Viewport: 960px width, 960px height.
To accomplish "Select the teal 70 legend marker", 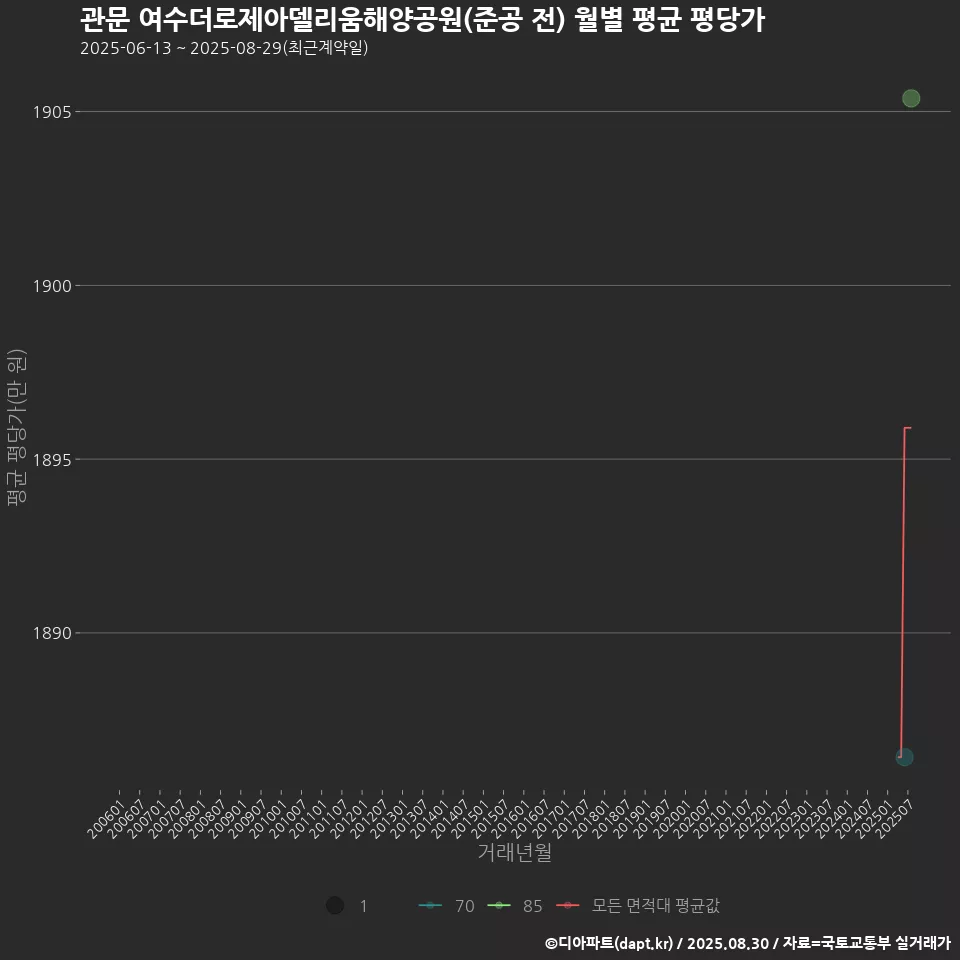I will (x=430, y=906).
